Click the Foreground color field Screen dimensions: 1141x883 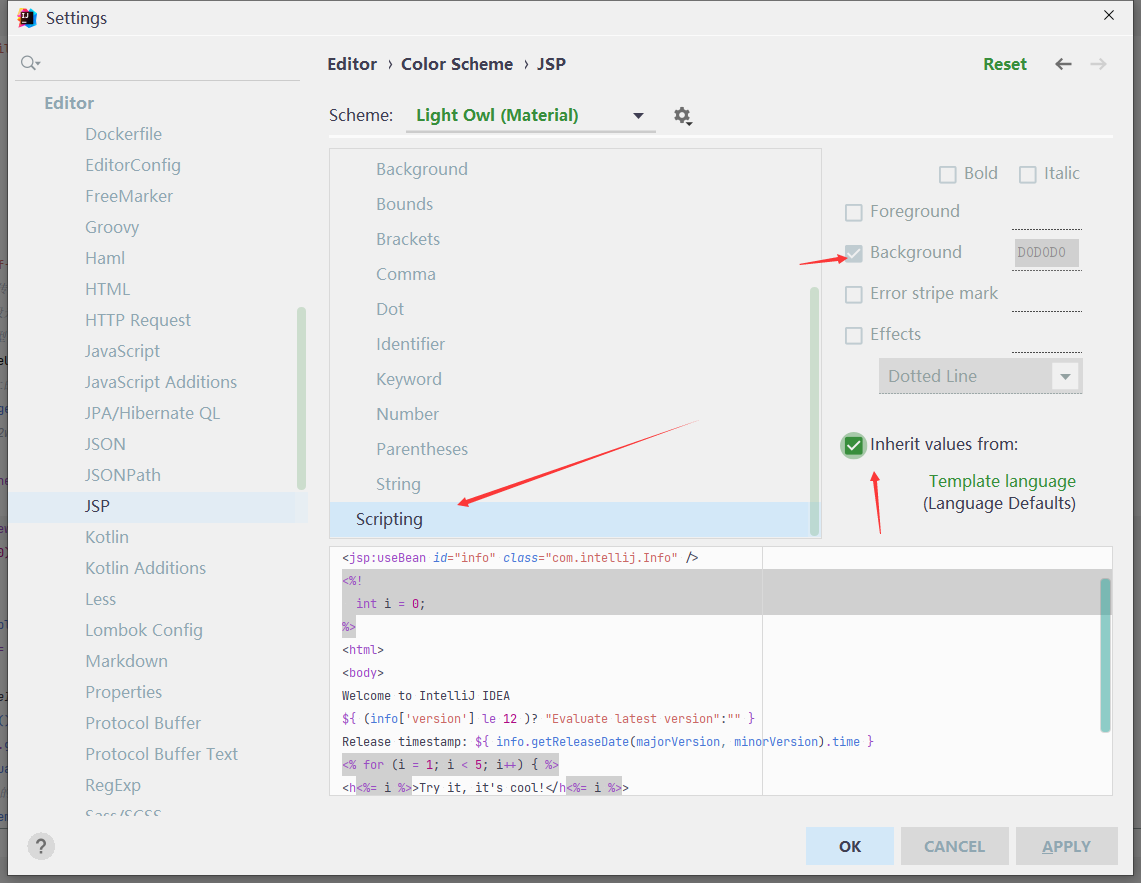click(x=1046, y=213)
